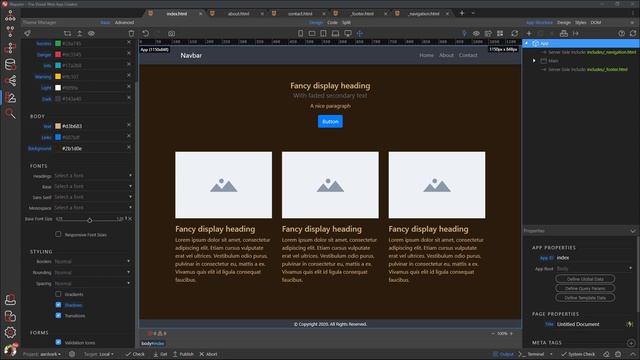Switch to the Split view tab
Image resolution: width=640 pixels, height=360 pixels.
347,22
